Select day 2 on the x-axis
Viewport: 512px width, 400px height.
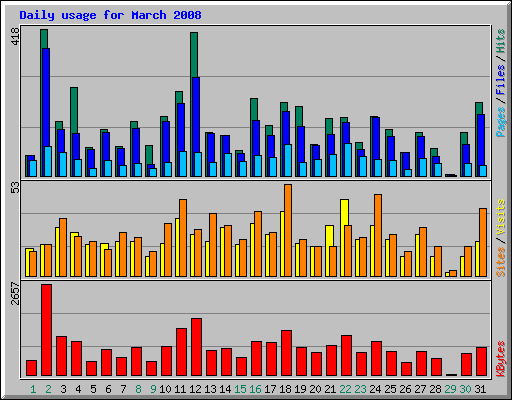pyautogui.click(x=48, y=389)
